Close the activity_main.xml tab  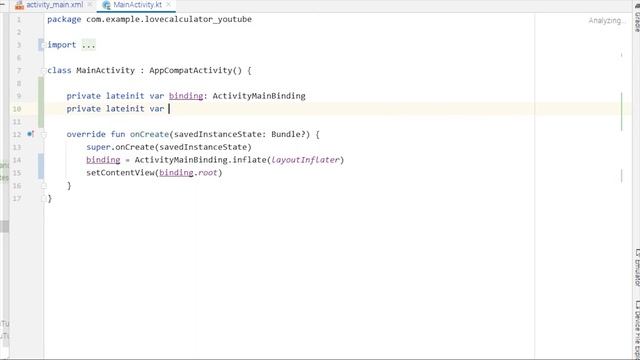(90, 5)
